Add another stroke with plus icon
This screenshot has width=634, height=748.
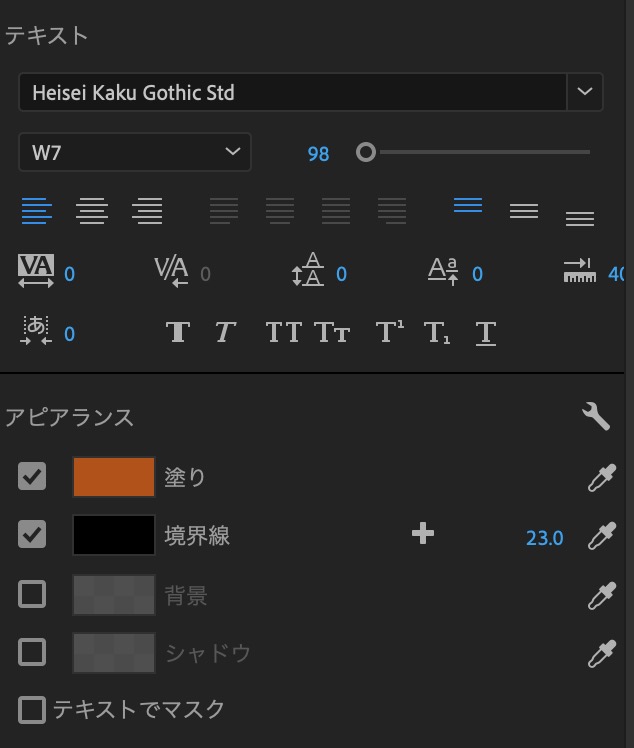[423, 534]
